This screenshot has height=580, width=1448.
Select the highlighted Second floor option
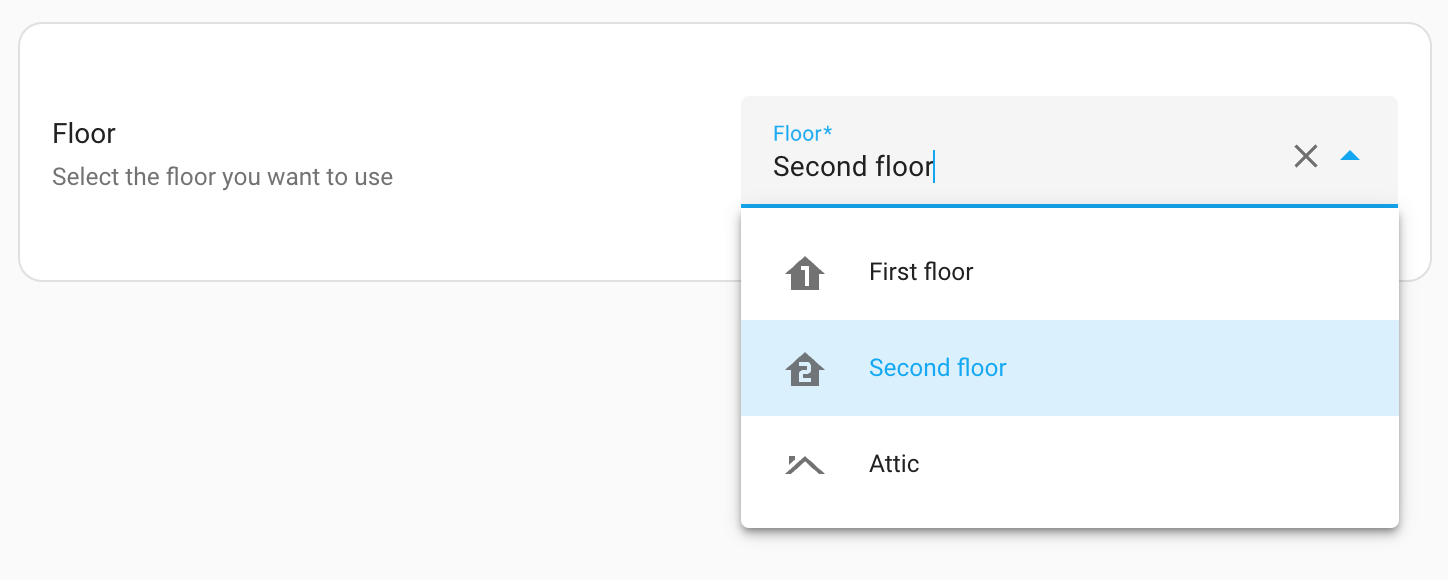click(x=937, y=368)
